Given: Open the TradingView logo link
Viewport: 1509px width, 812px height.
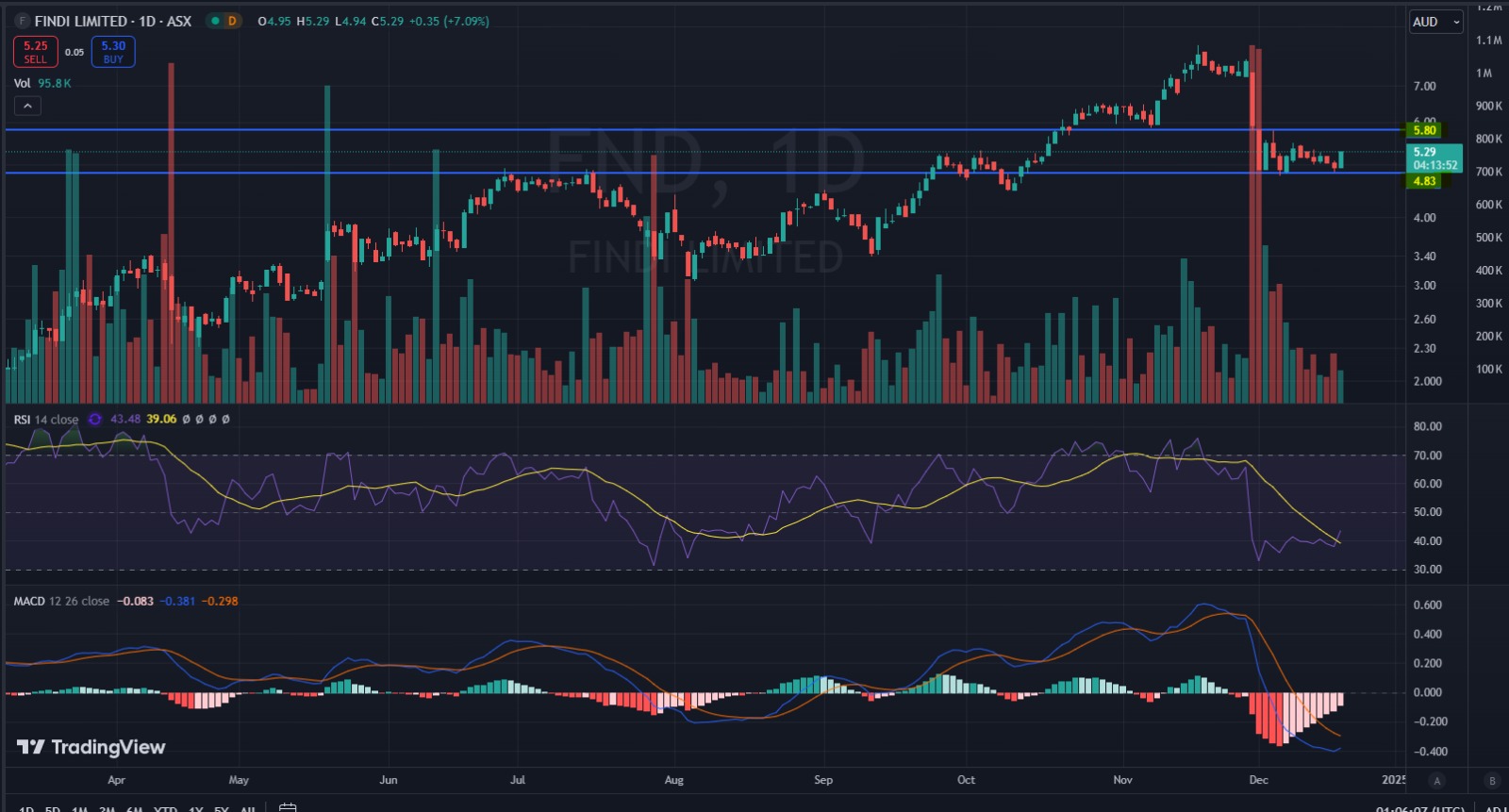Looking at the screenshot, I should [91, 747].
